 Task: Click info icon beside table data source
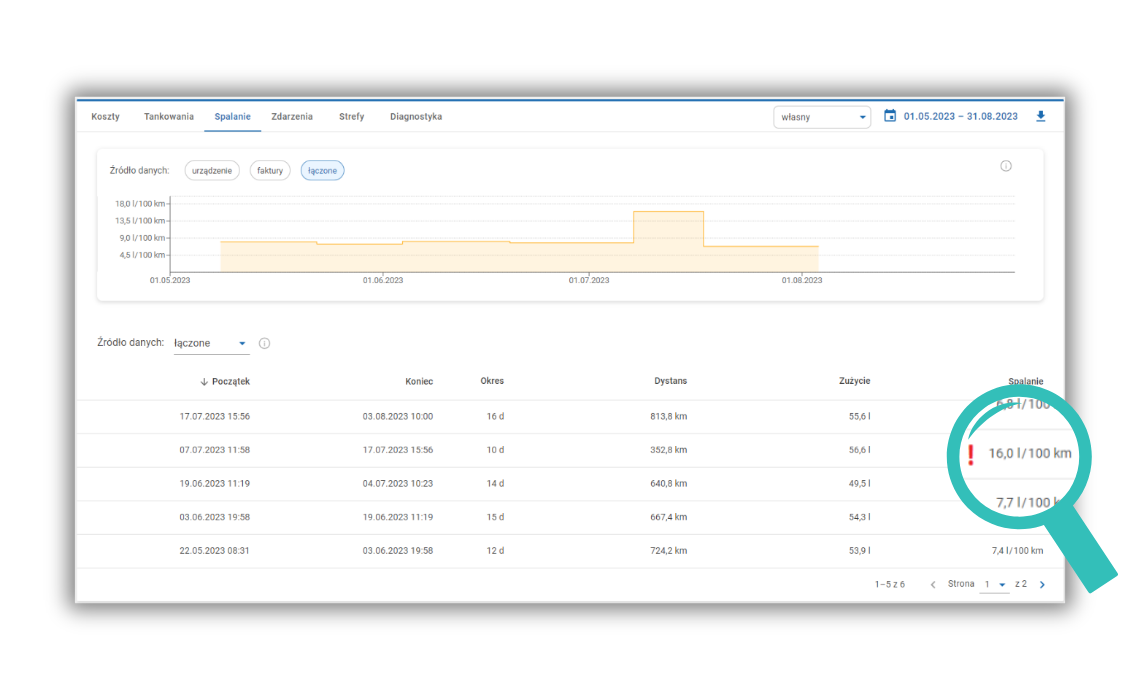click(264, 343)
